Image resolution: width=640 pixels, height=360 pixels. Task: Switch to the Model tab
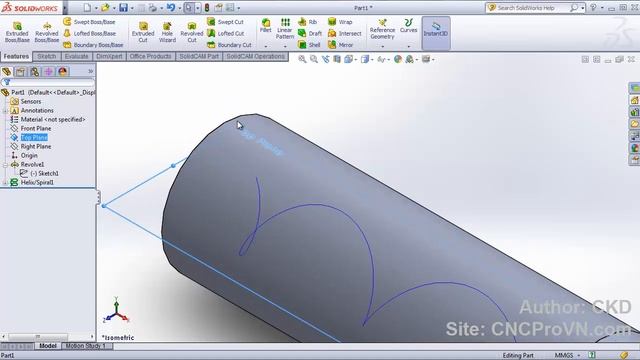pos(48,346)
